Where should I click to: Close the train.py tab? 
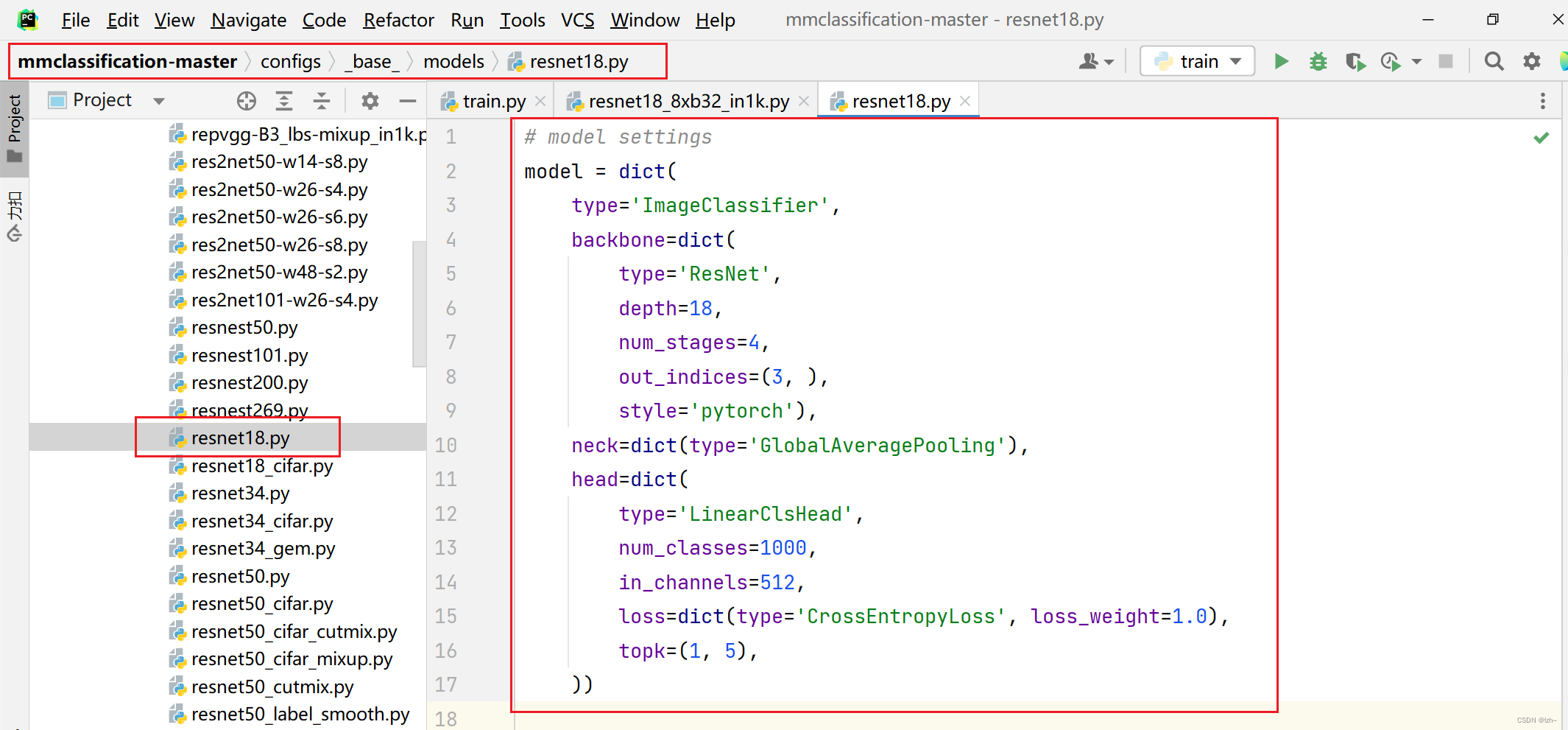[540, 101]
